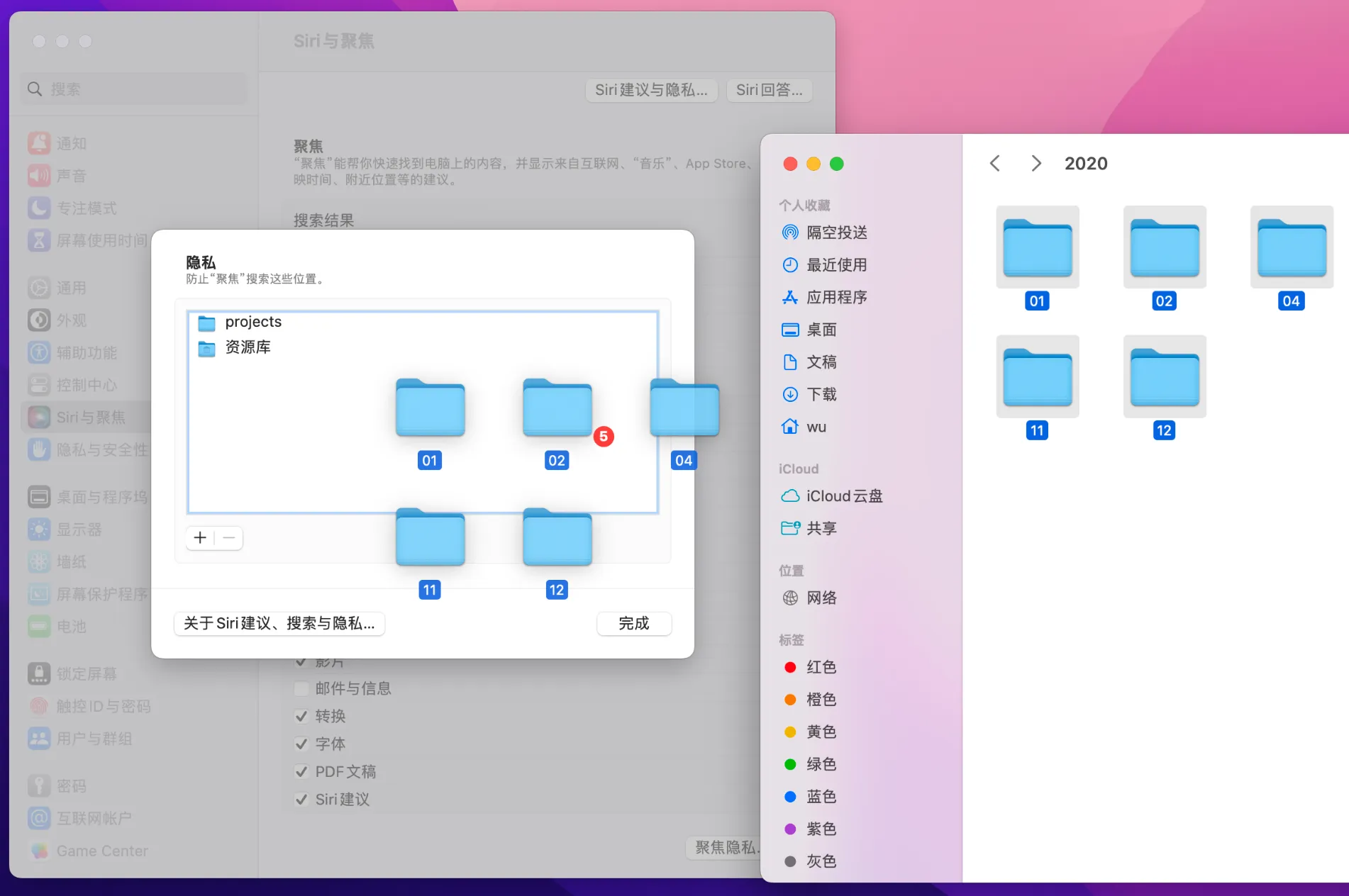Enable 邮件与信息 in search results

[301, 688]
